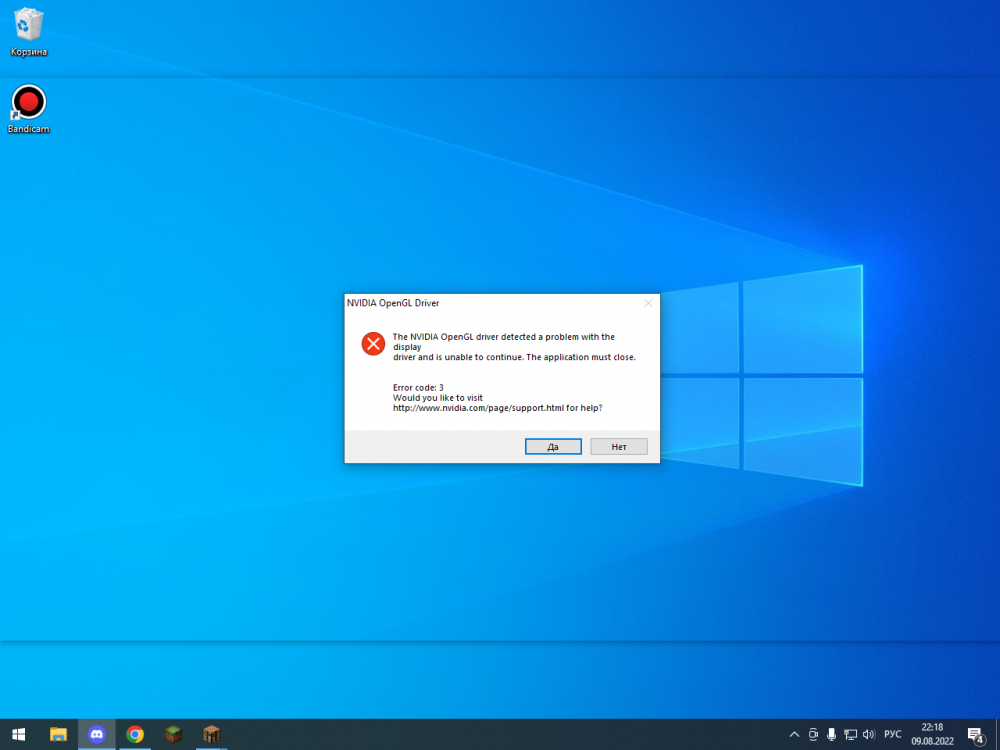Click the microphone tray icon
Image resolution: width=1000 pixels, height=750 pixels.
click(832, 735)
